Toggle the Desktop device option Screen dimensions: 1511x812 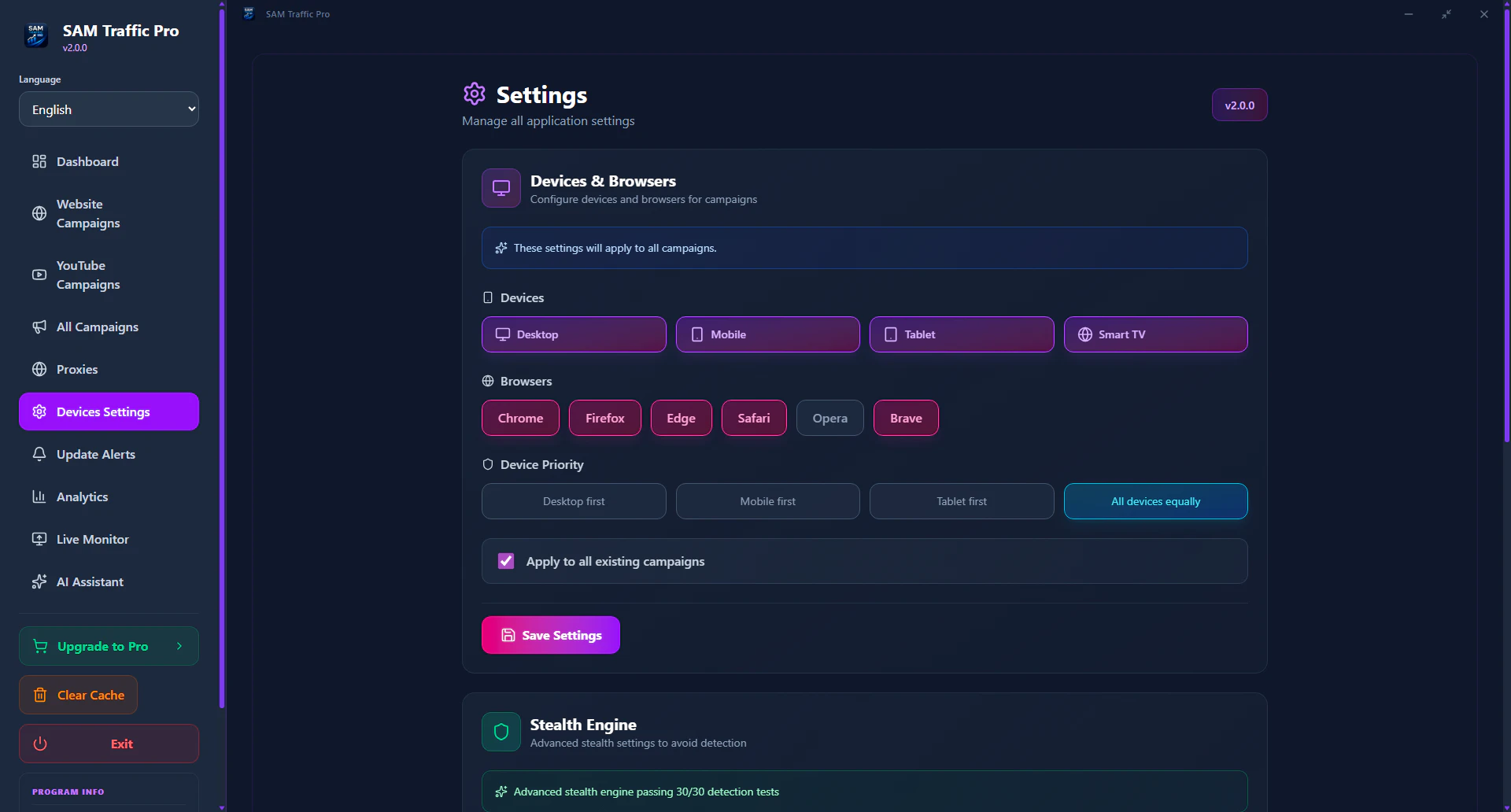(x=574, y=334)
